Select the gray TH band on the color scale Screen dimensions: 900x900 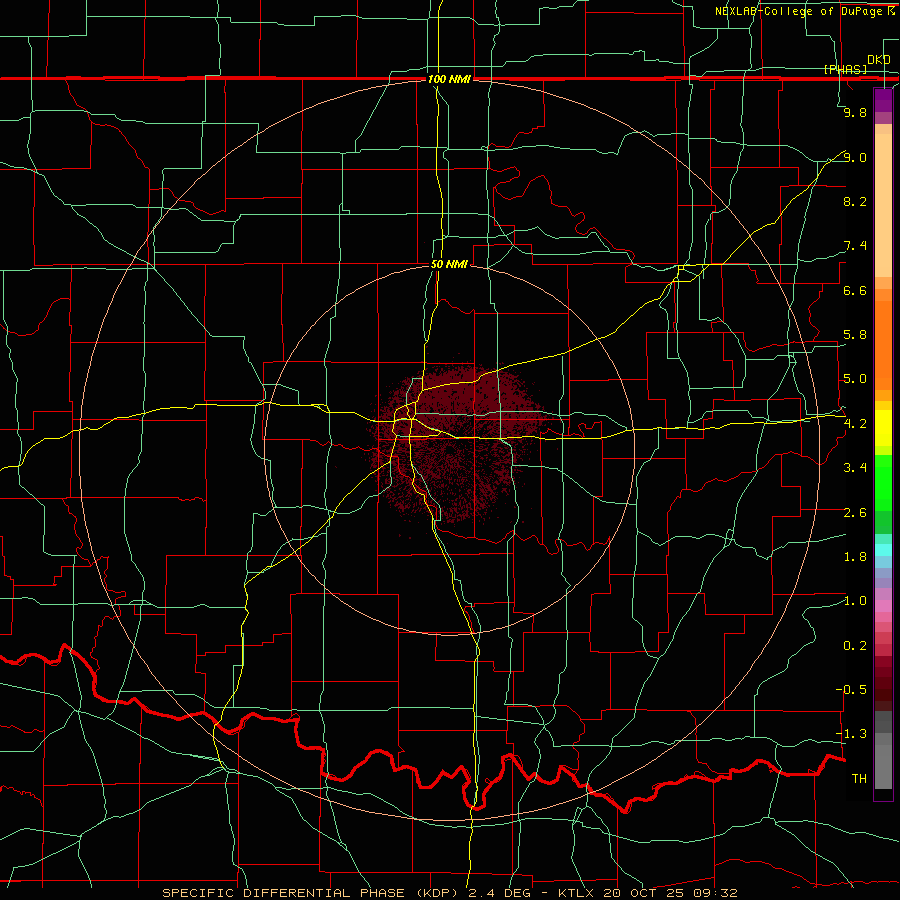(883, 766)
